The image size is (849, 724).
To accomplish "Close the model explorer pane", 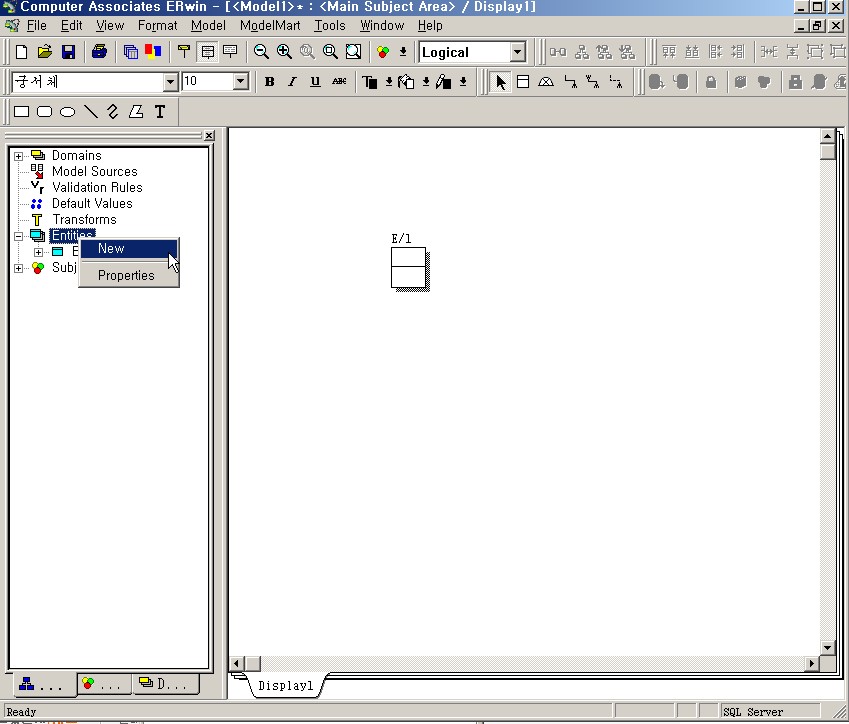I will tap(209, 135).
